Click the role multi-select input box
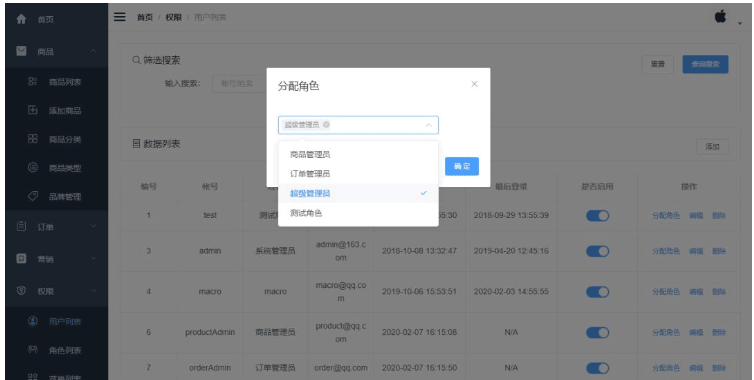This screenshot has width=754, height=380. (x=358, y=125)
